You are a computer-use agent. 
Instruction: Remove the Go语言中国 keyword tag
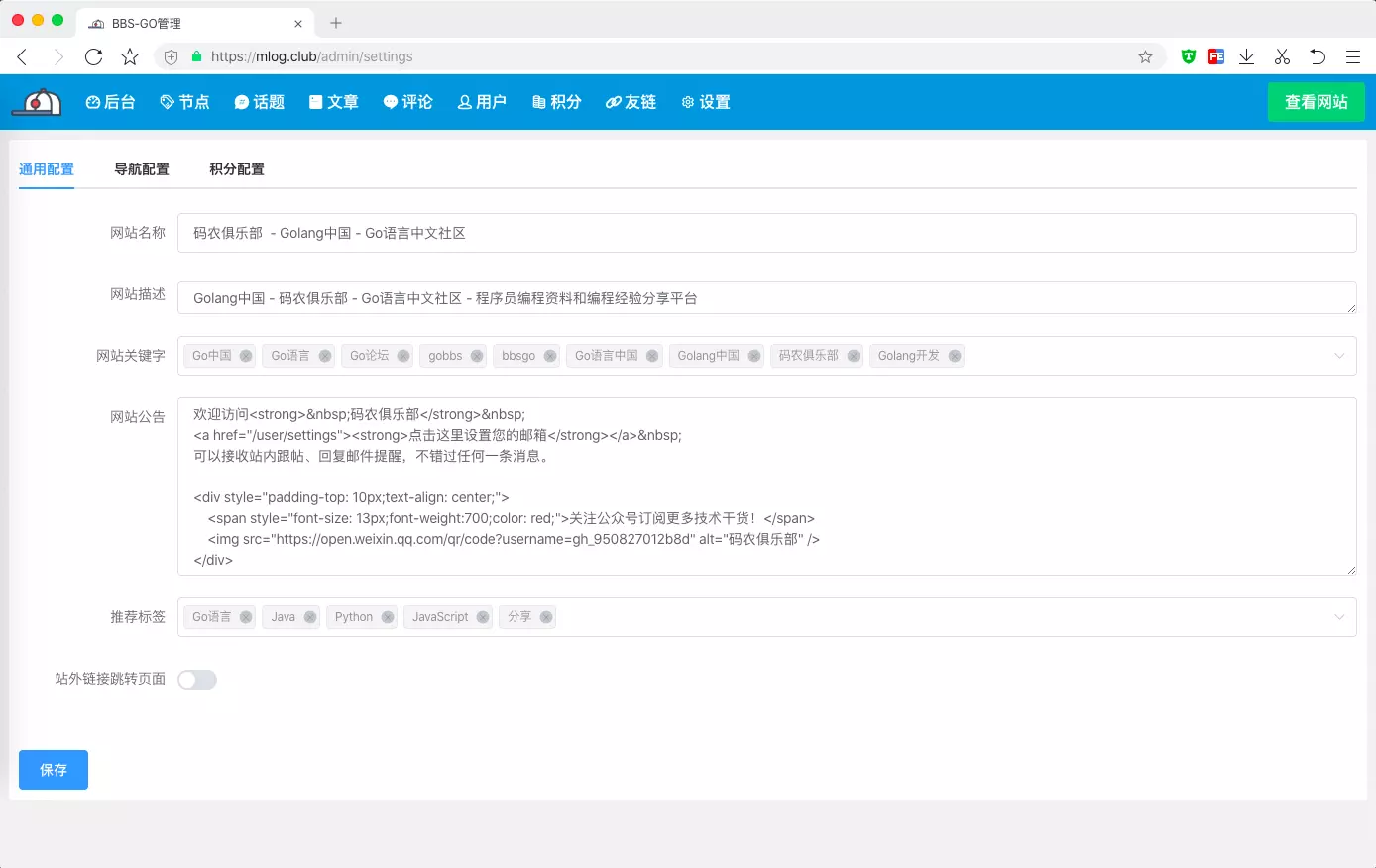(x=652, y=356)
